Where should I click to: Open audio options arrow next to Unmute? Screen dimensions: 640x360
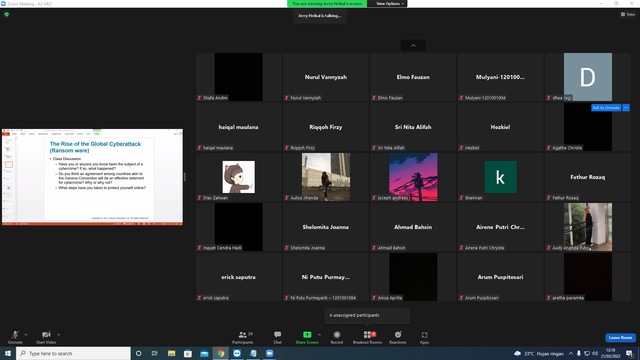pos(26,335)
